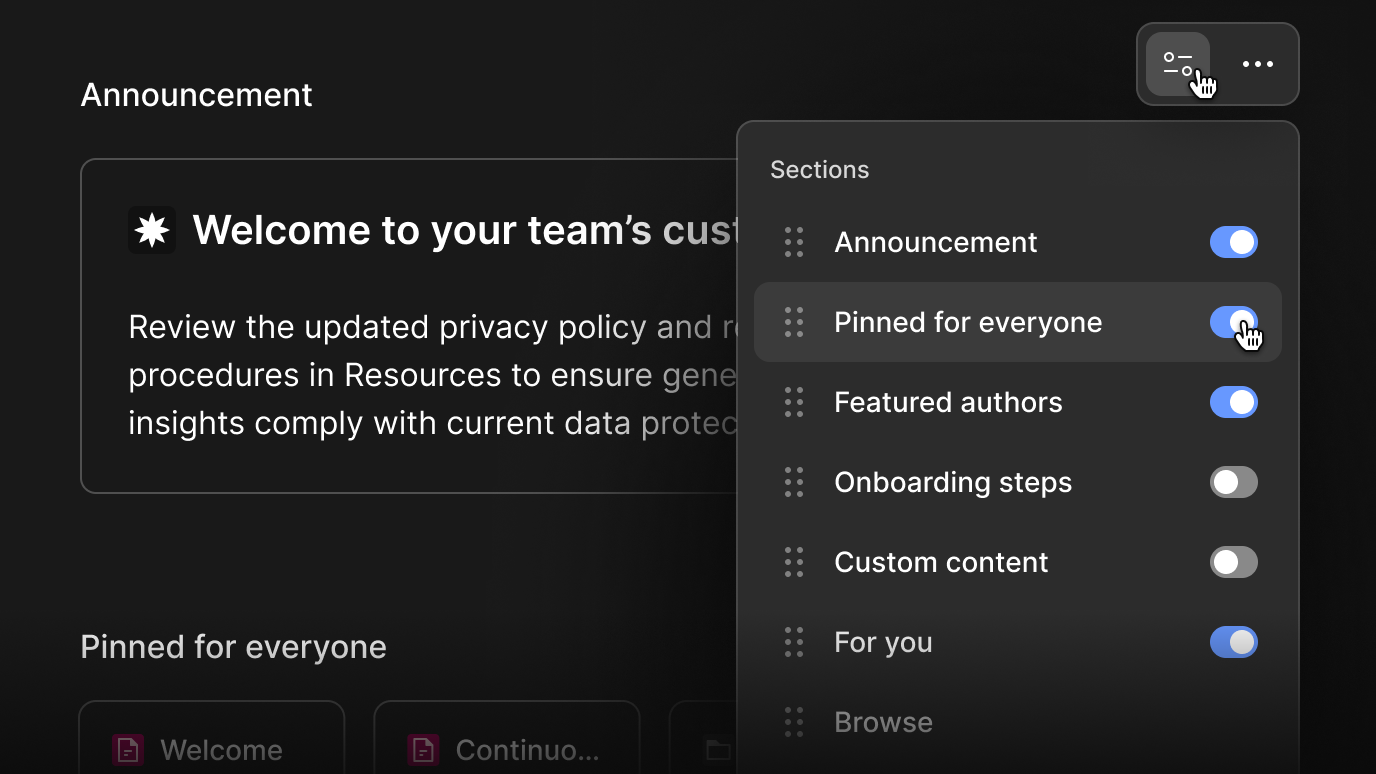The width and height of the screenshot is (1376, 774).
Task: Open the Continuo... pinned card
Action: [x=507, y=737]
